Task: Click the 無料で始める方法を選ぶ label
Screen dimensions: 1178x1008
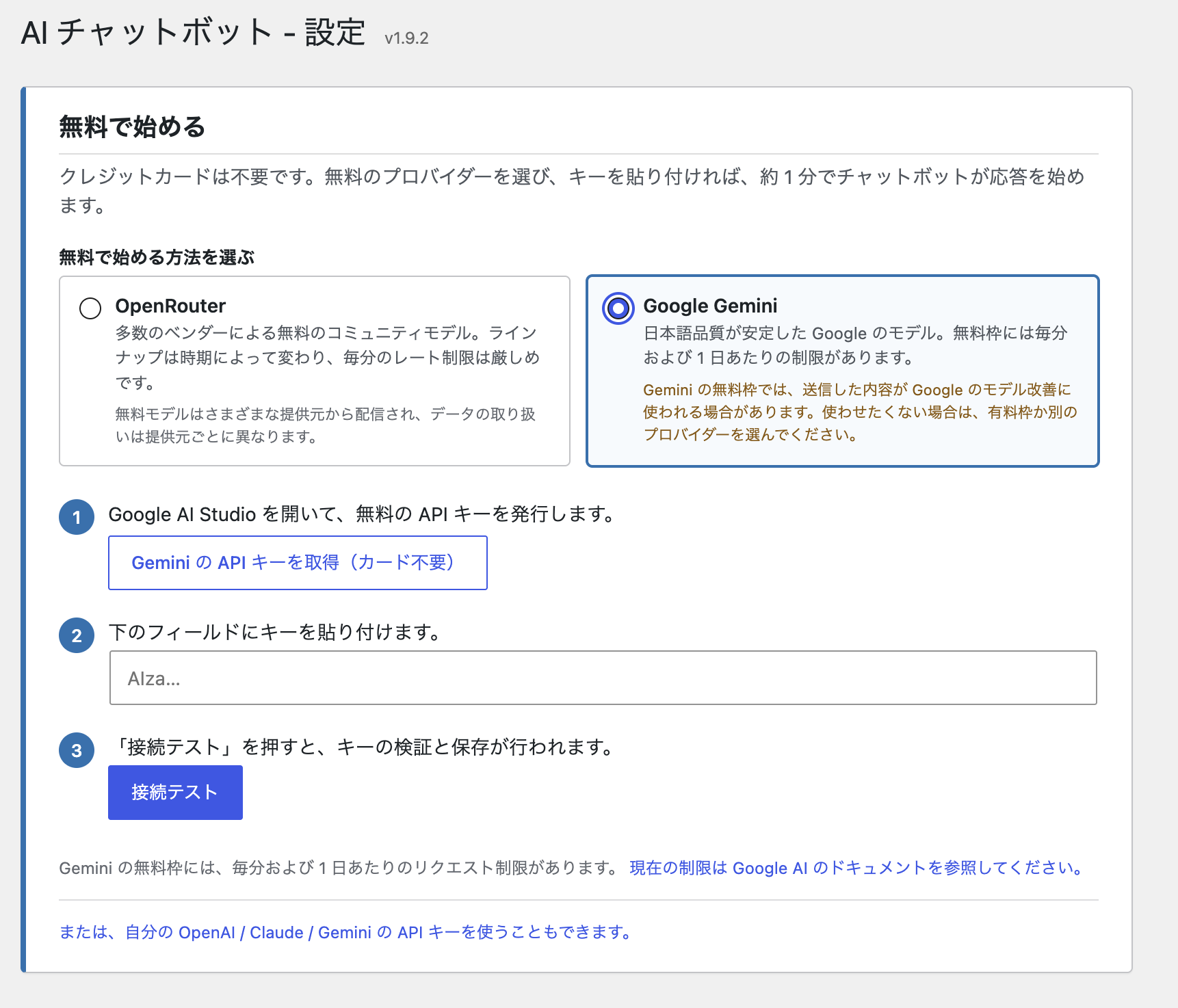Action: (x=157, y=257)
